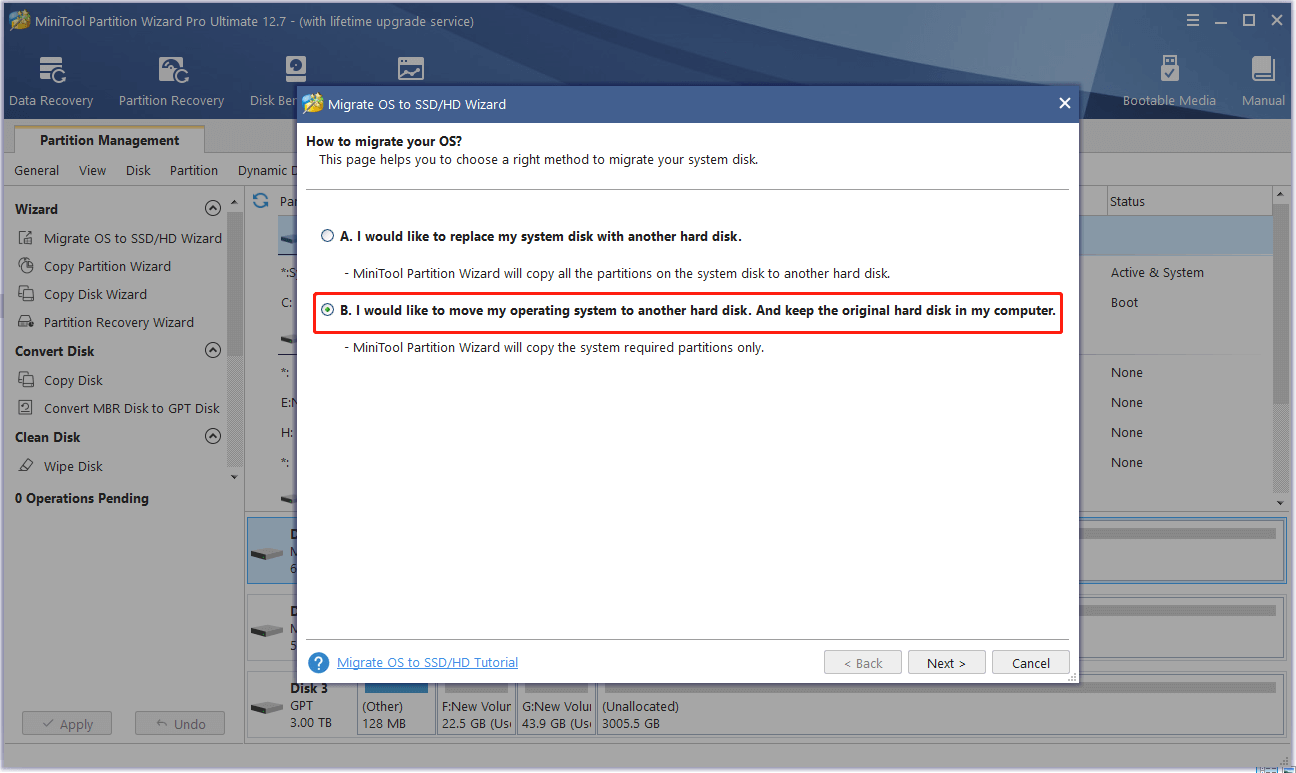Click the Undo button
The height and width of the screenshot is (773, 1296).
tap(180, 724)
